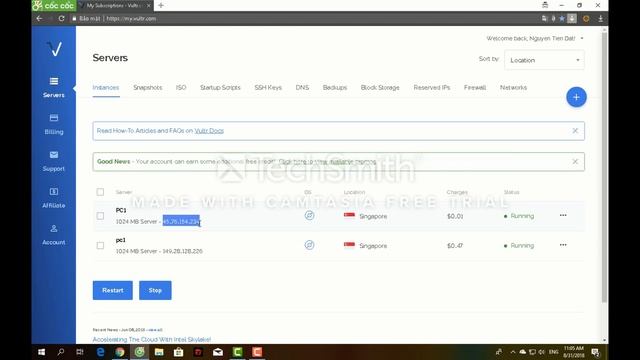Deploy new server with plus button

pyautogui.click(x=576, y=97)
